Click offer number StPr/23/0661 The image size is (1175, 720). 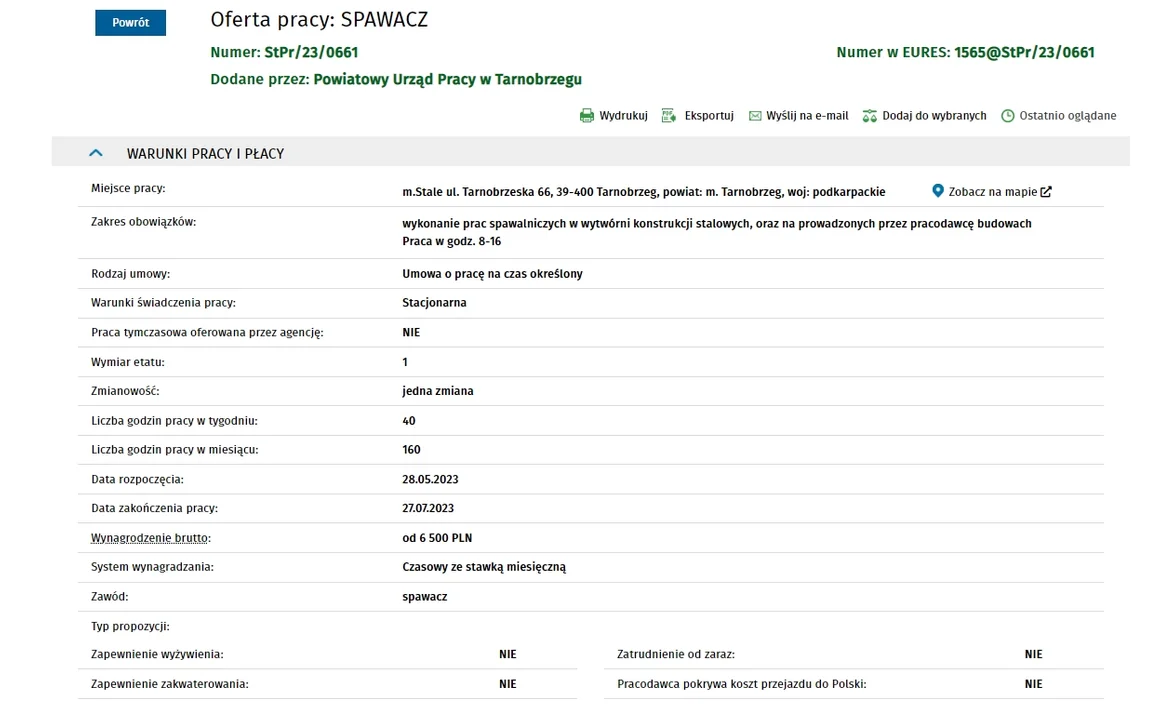coord(311,52)
